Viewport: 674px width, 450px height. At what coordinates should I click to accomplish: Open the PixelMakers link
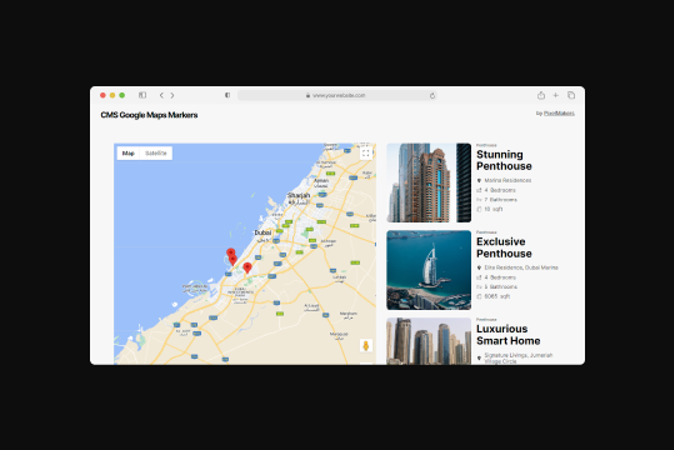[559, 113]
